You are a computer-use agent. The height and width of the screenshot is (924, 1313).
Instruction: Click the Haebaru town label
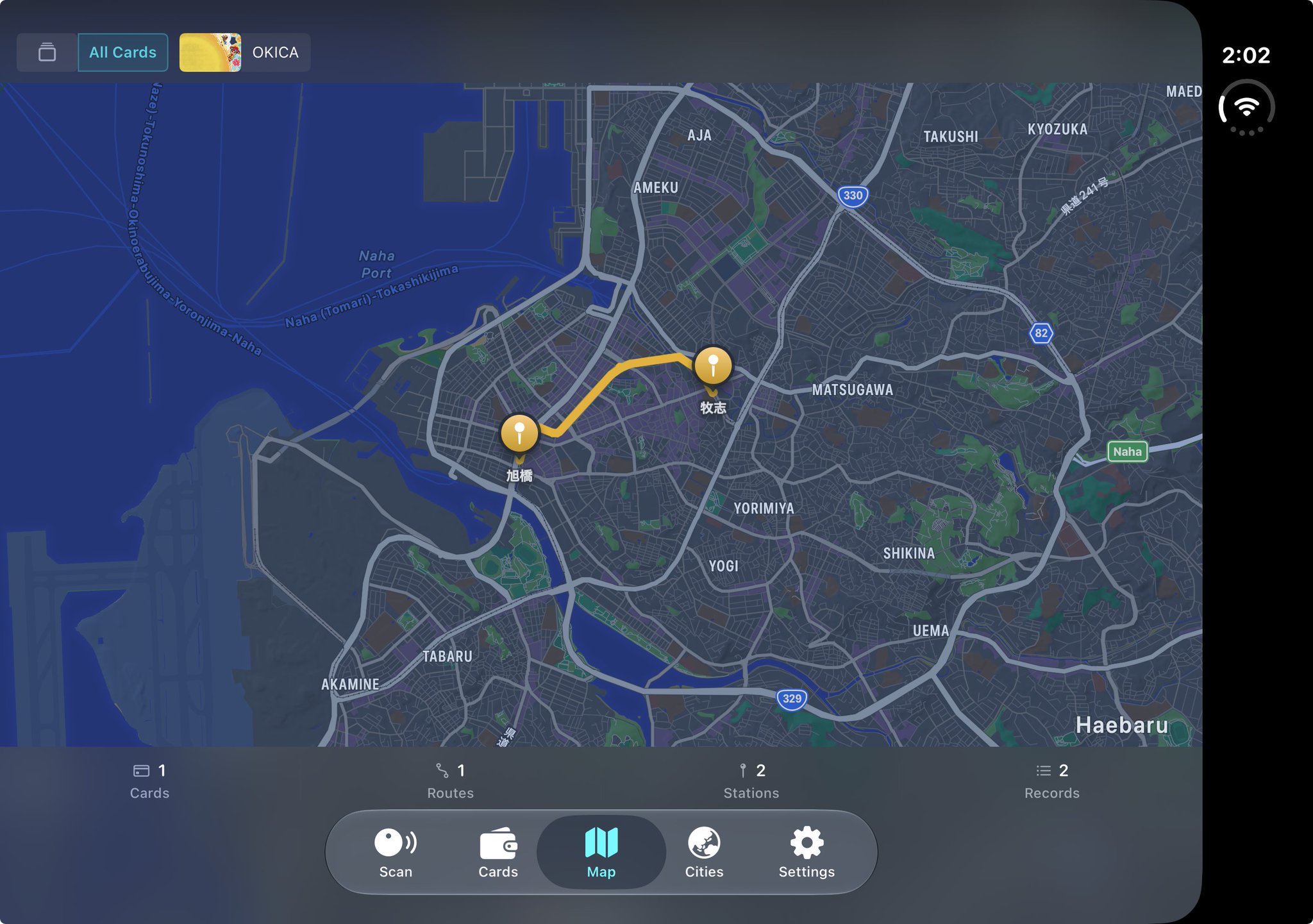click(1122, 725)
